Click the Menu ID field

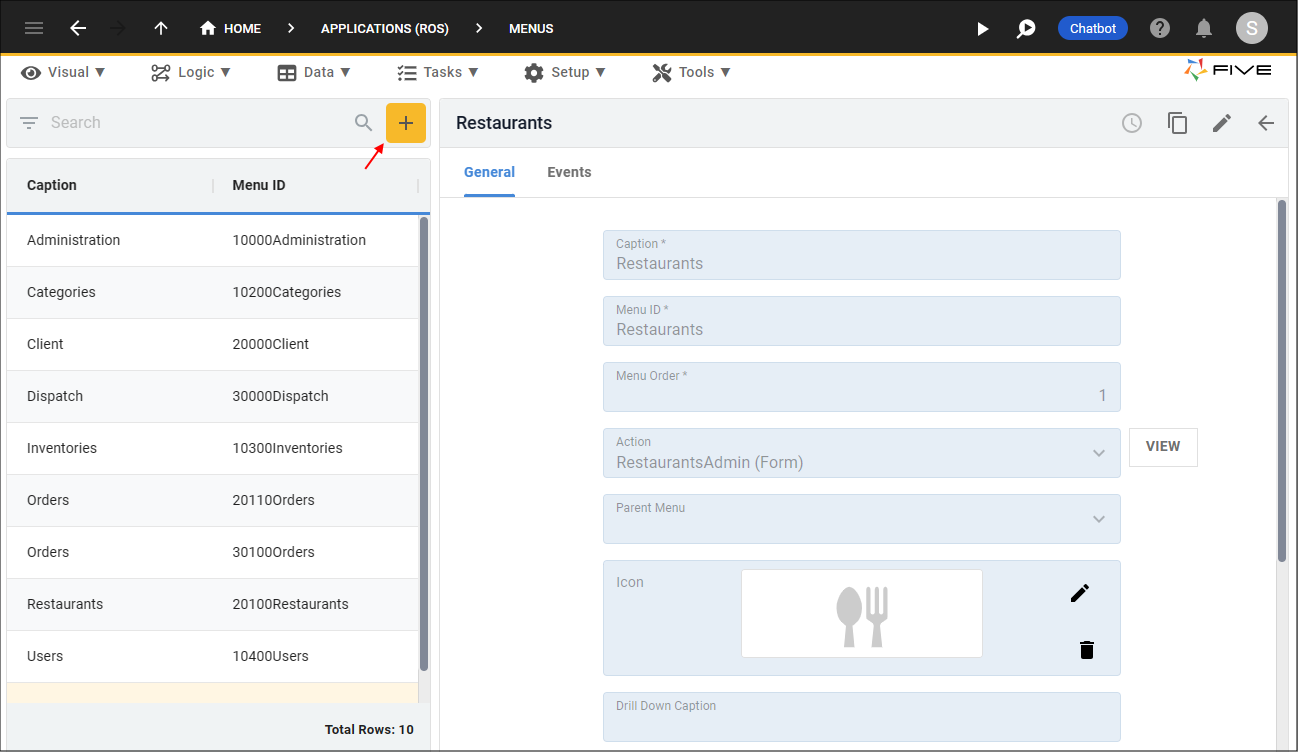pyautogui.click(x=861, y=321)
